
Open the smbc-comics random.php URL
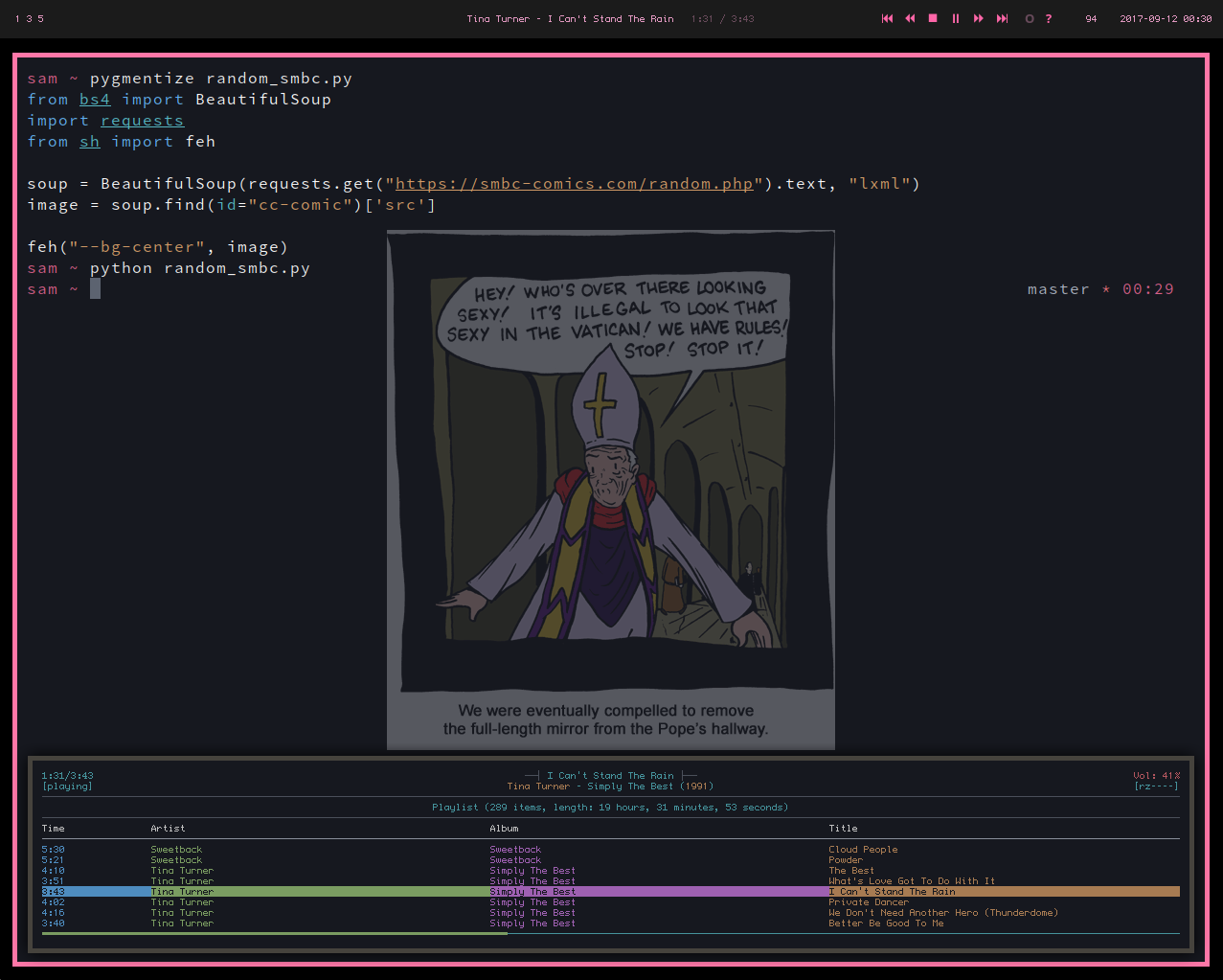(574, 184)
